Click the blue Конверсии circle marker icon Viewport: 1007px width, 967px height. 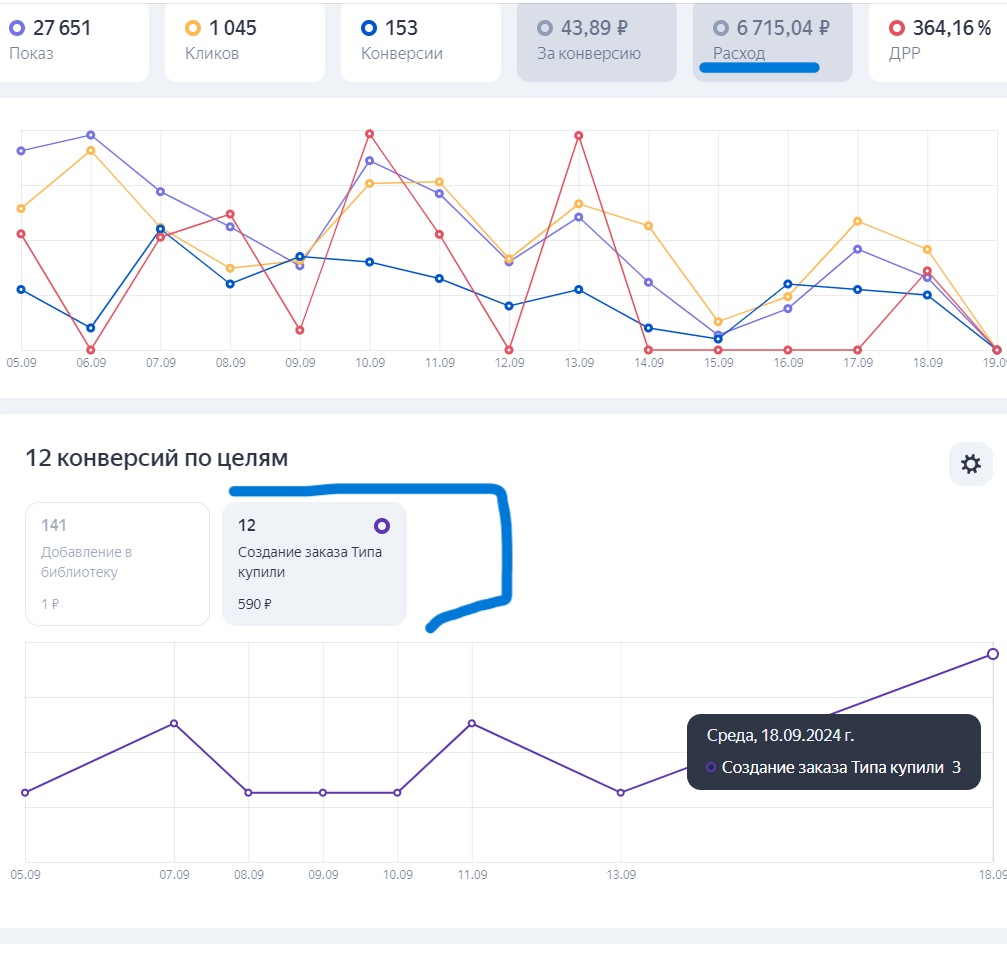tap(369, 28)
